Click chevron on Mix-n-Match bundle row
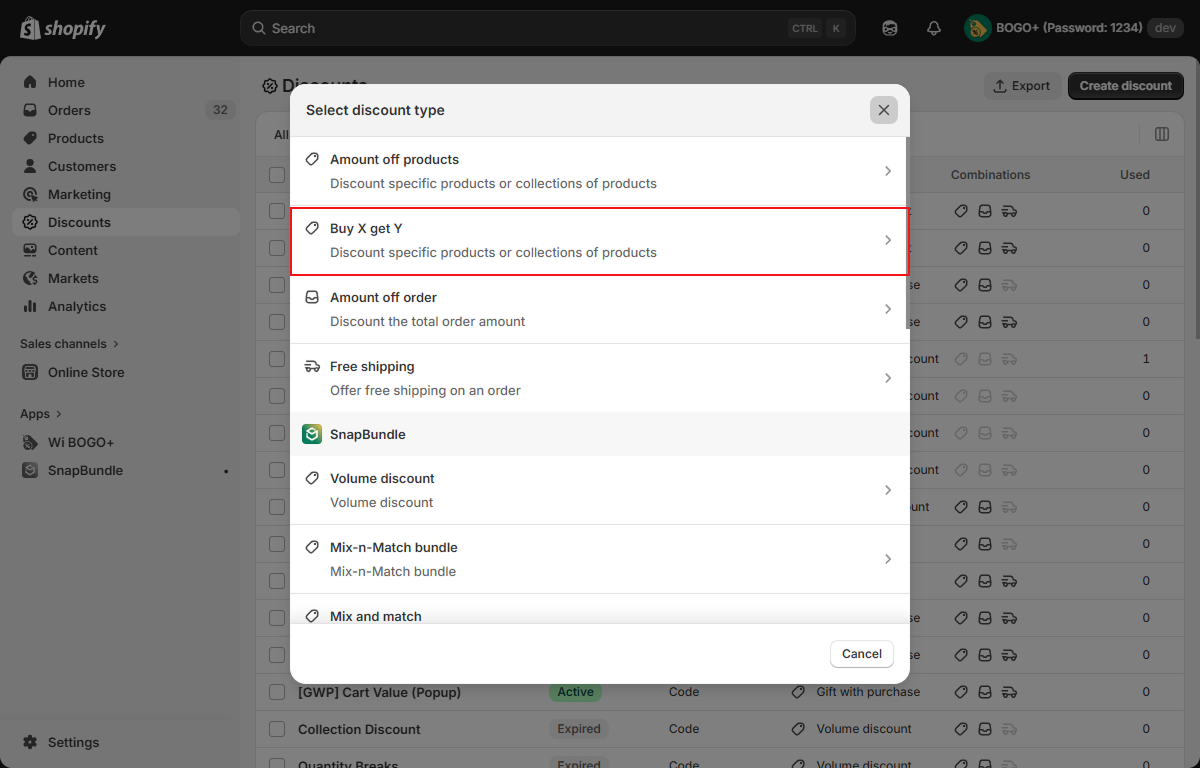 pos(887,559)
